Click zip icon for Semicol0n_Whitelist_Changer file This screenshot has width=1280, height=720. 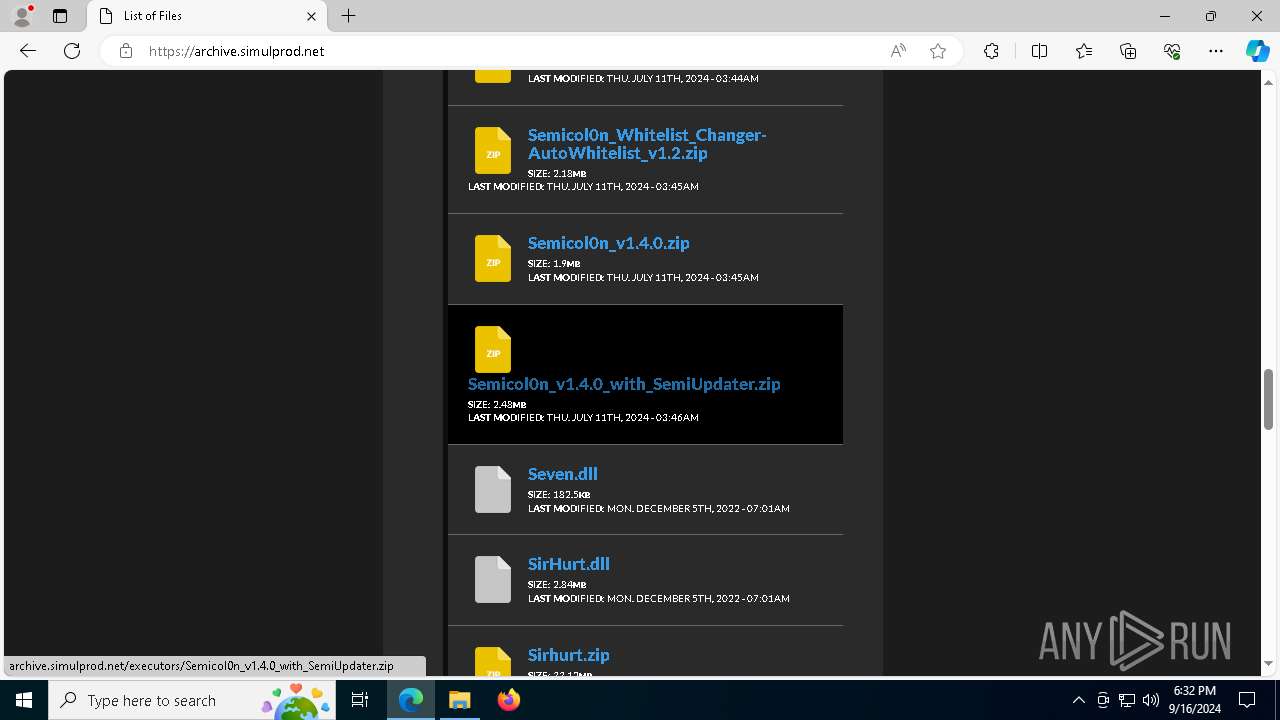tap(493, 150)
